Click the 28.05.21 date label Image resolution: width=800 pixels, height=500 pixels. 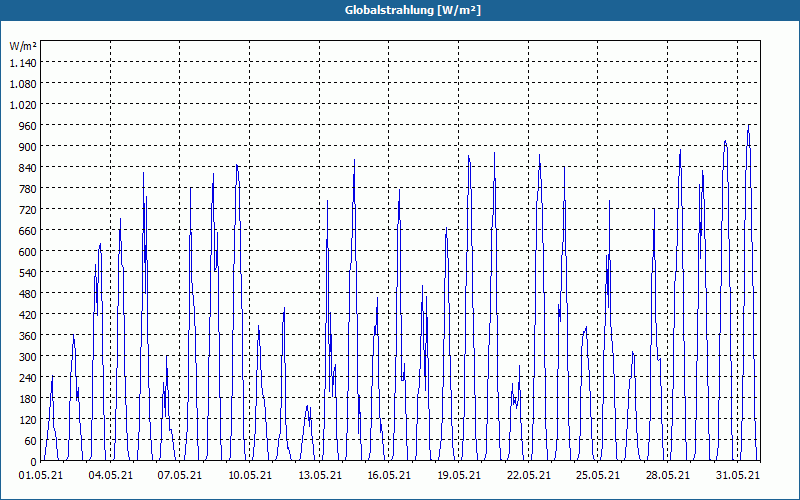667,475
